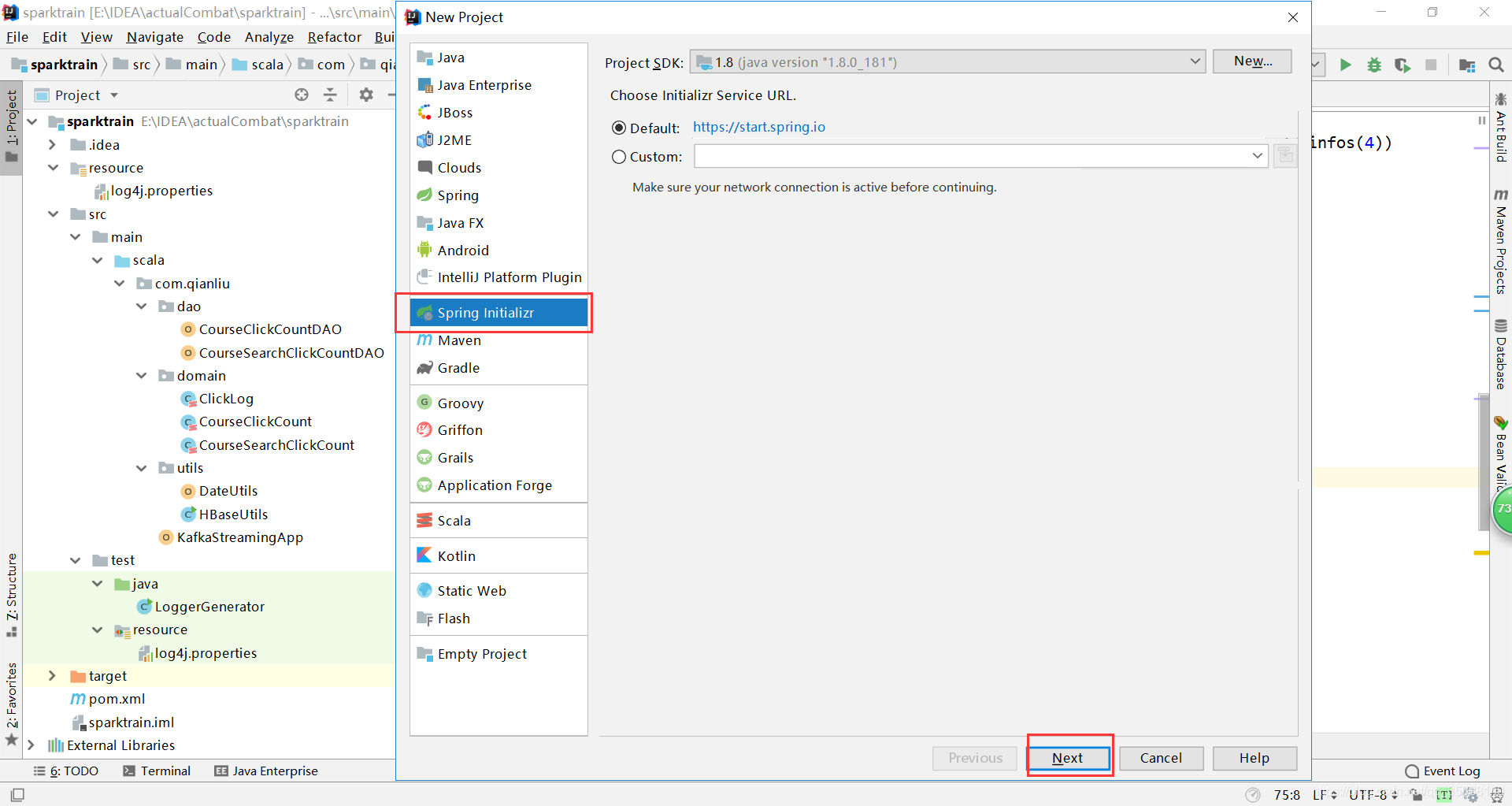
Task: Open the Java Enterprise tool tab
Action: point(266,771)
